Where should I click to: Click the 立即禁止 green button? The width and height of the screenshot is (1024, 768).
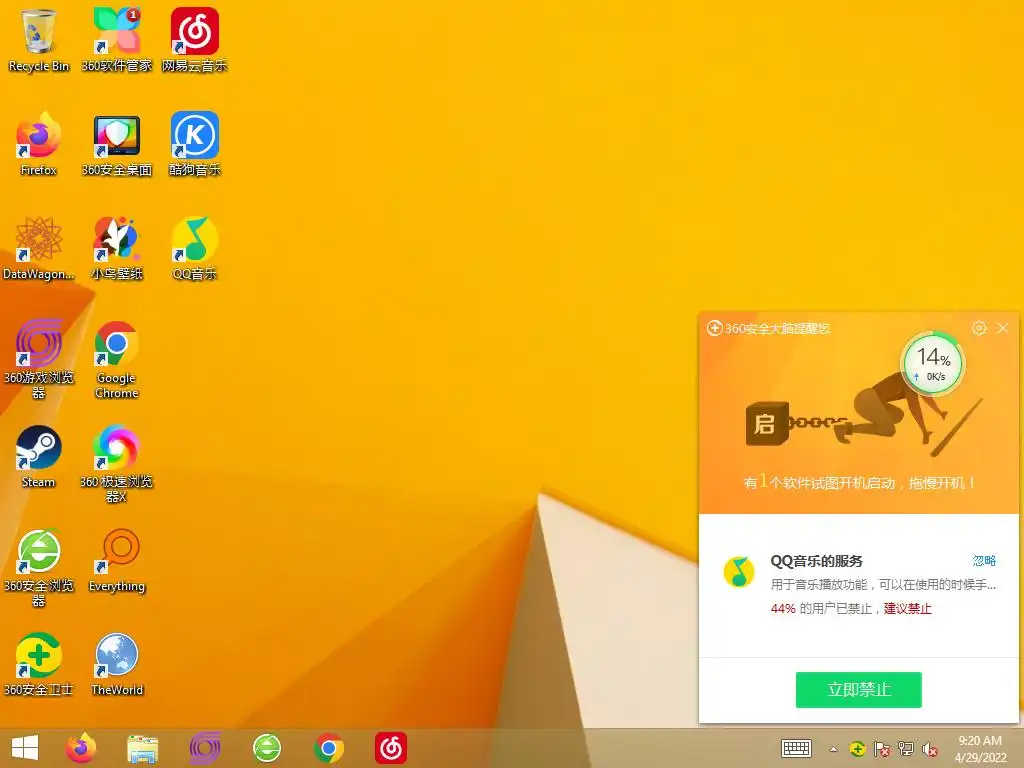tap(858, 690)
